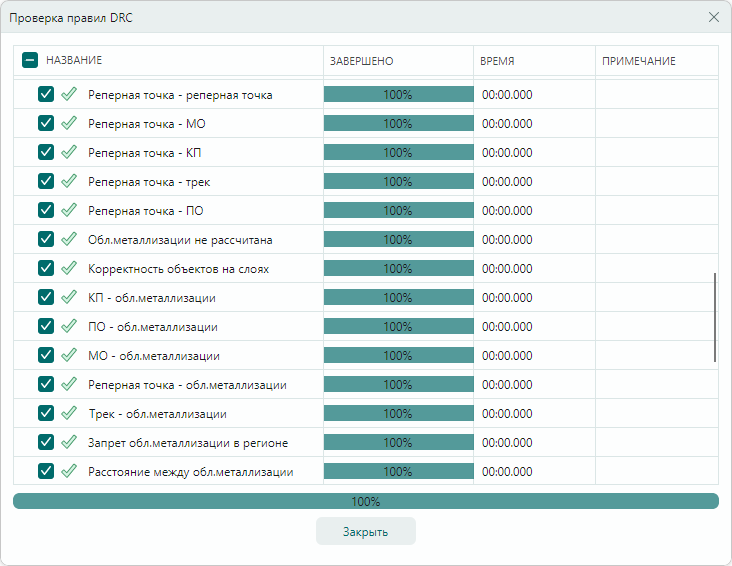Click the green checkmark for 'Расстояние между обл.металлизации'

(x=69, y=471)
